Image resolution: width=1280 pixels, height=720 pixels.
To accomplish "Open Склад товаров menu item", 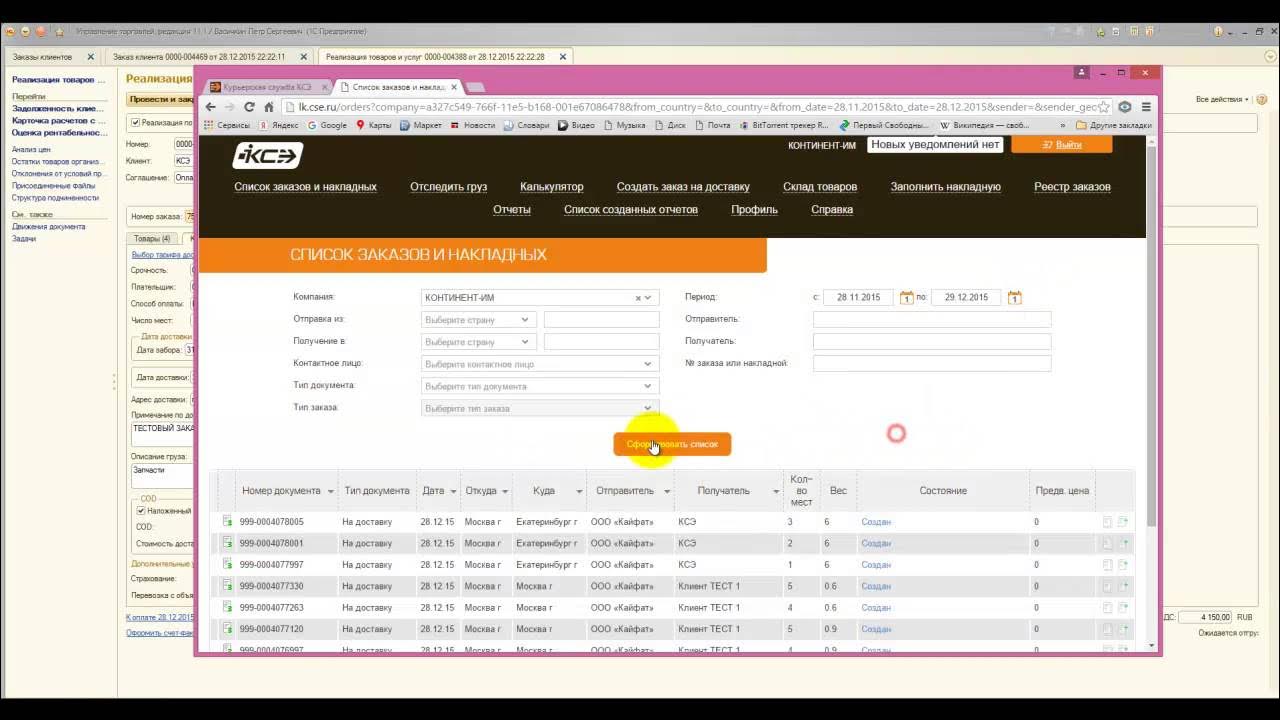I will coord(820,187).
